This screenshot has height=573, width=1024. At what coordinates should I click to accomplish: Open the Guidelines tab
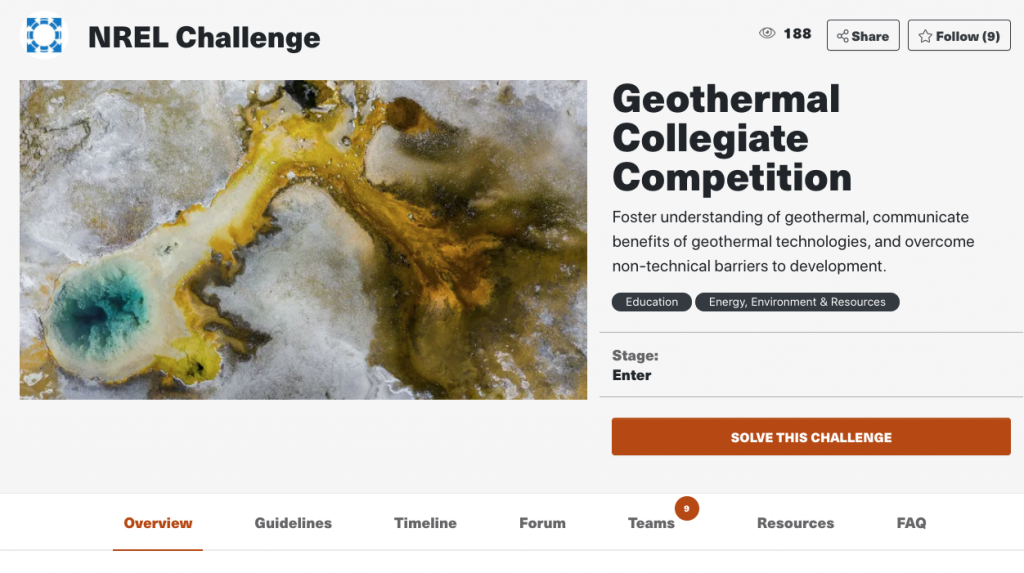[x=293, y=523]
